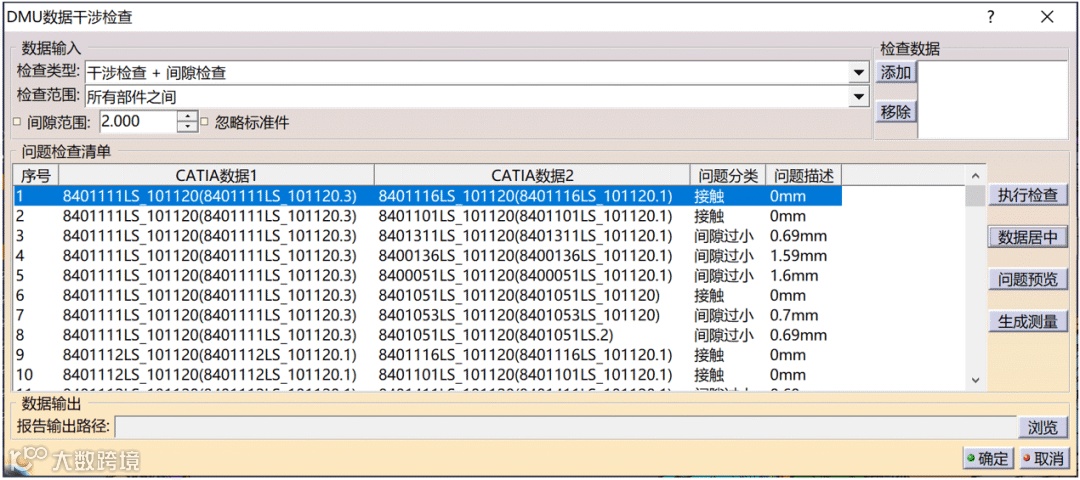Click the 报告输出路径 input field

coord(565,427)
